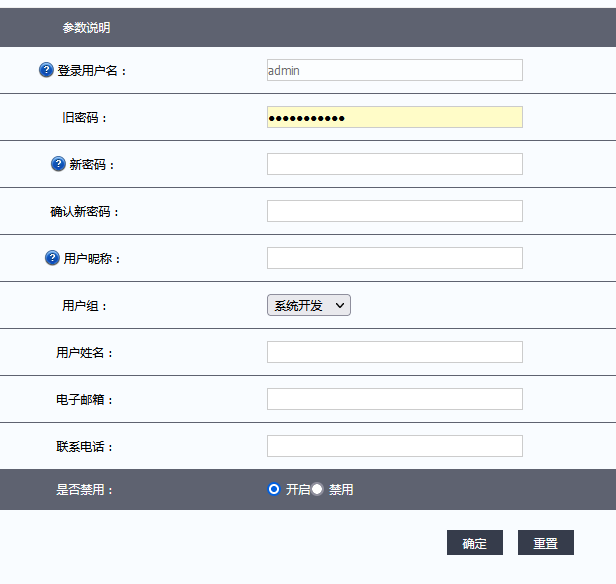Click the 用户组 label text
The height and width of the screenshot is (584, 616).
pyautogui.click(x=85, y=306)
